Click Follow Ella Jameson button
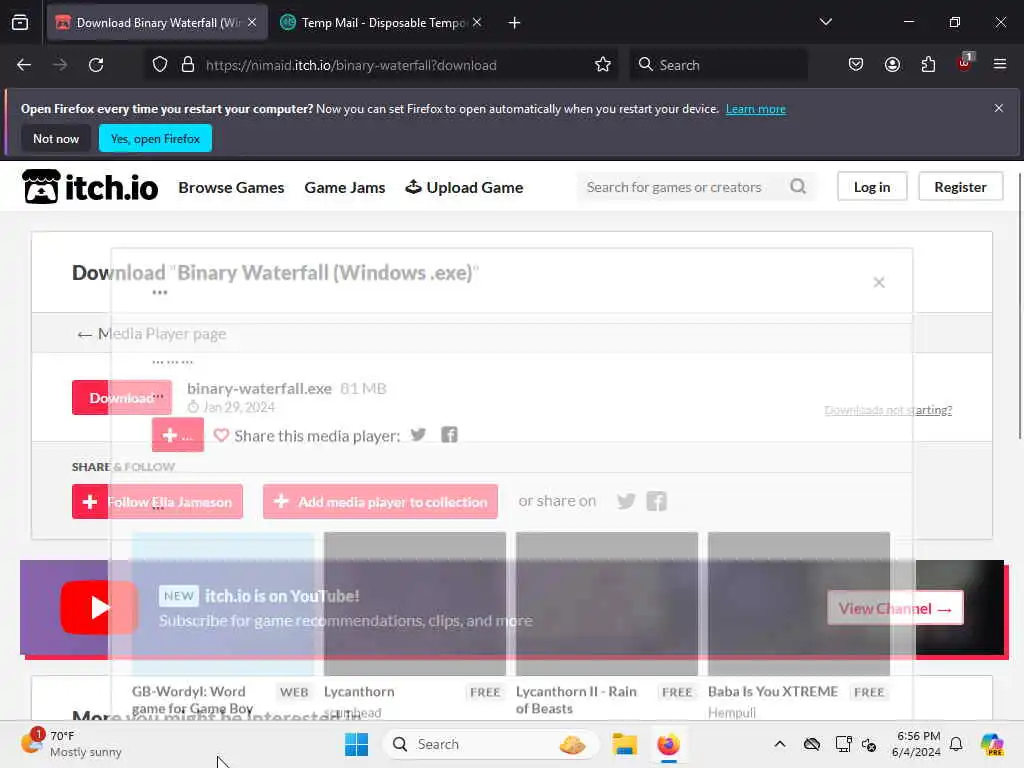This screenshot has height=768, width=1024. click(157, 502)
